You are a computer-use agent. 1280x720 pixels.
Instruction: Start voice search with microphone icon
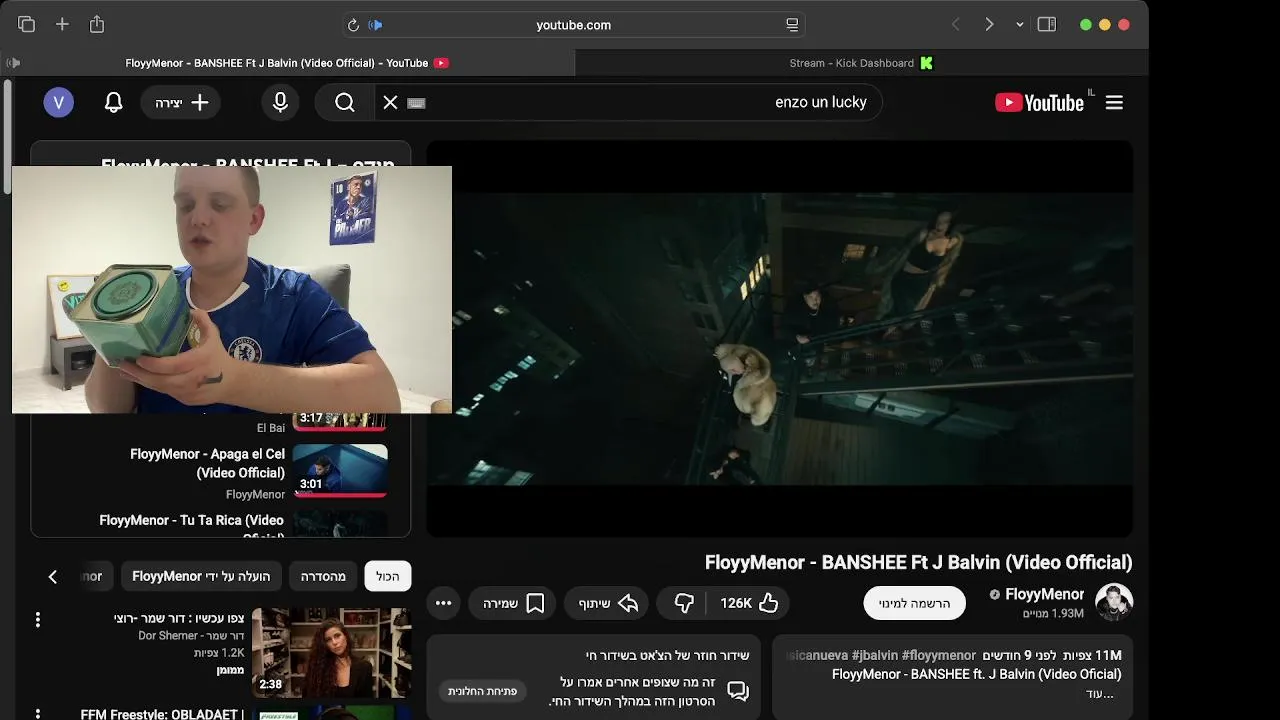[x=280, y=102]
